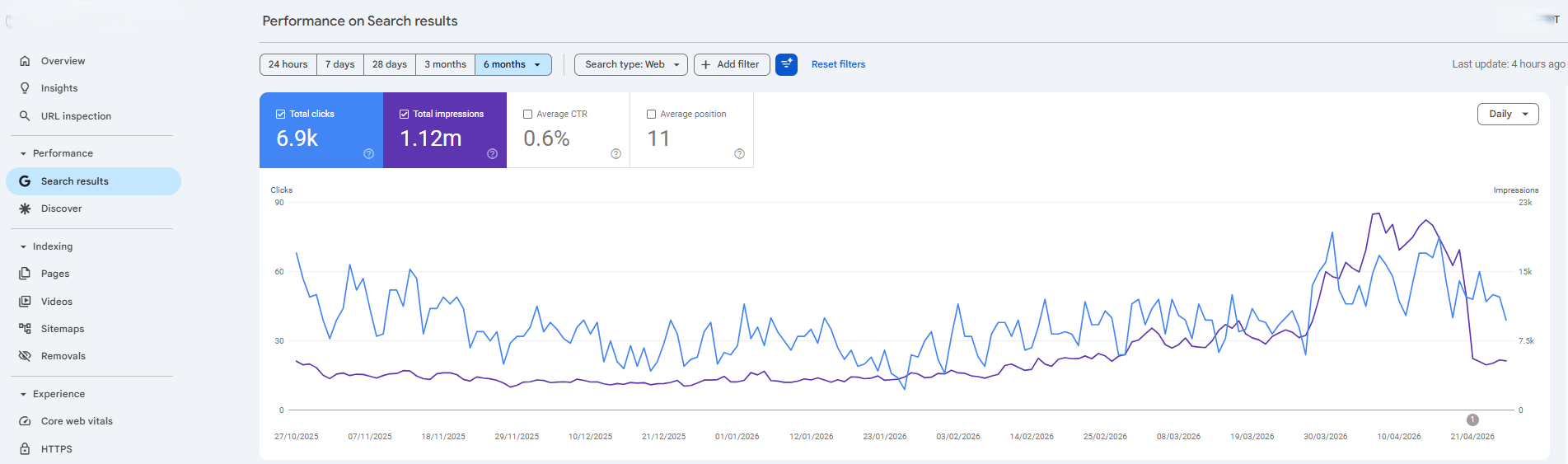Click the Pages document icon
The width and height of the screenshot is (1568, 464).
pyautogui.click(x=25, y=274)
